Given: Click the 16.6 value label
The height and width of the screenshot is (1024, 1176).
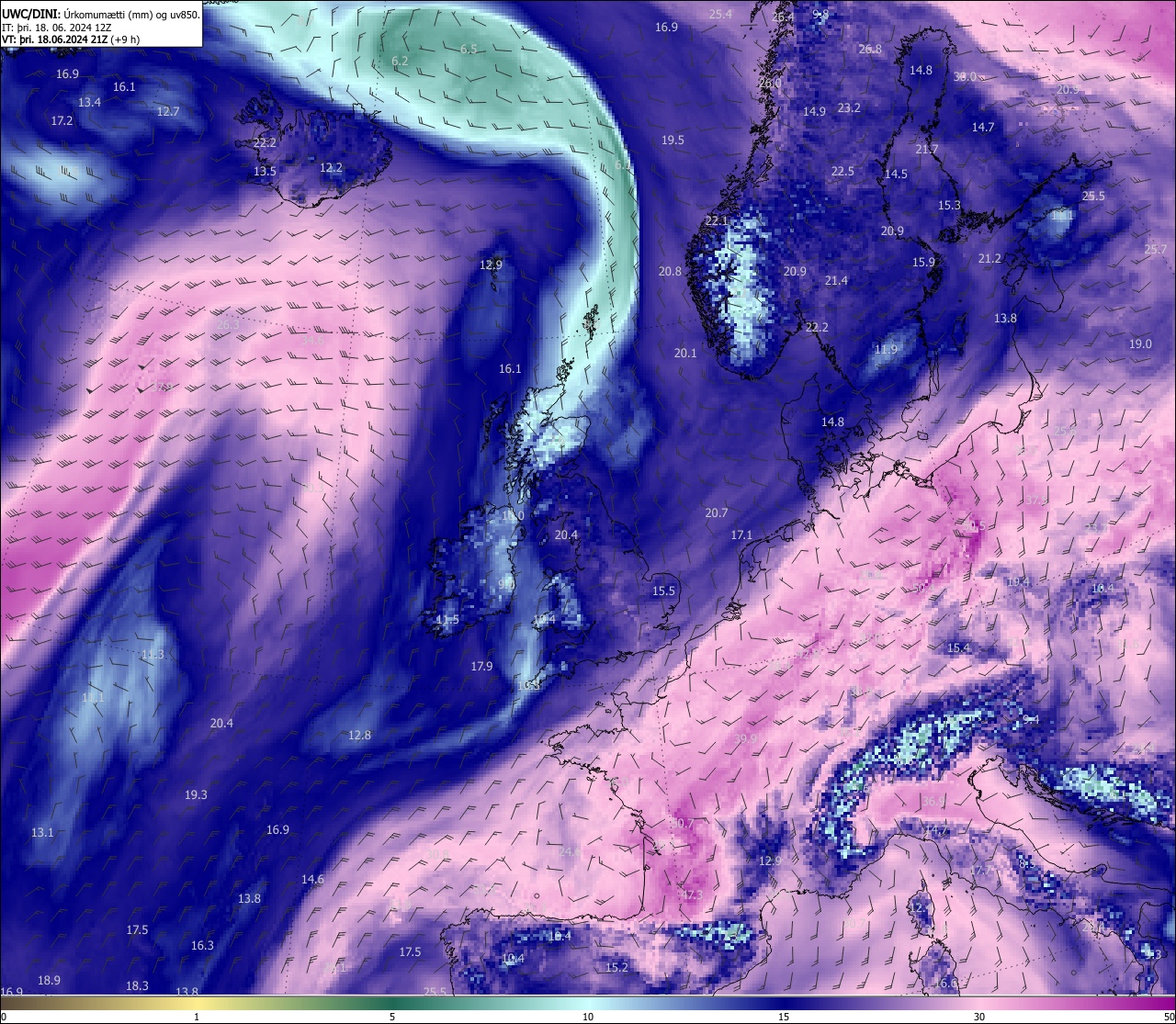Looking at the screenshot, I should 945,984.
